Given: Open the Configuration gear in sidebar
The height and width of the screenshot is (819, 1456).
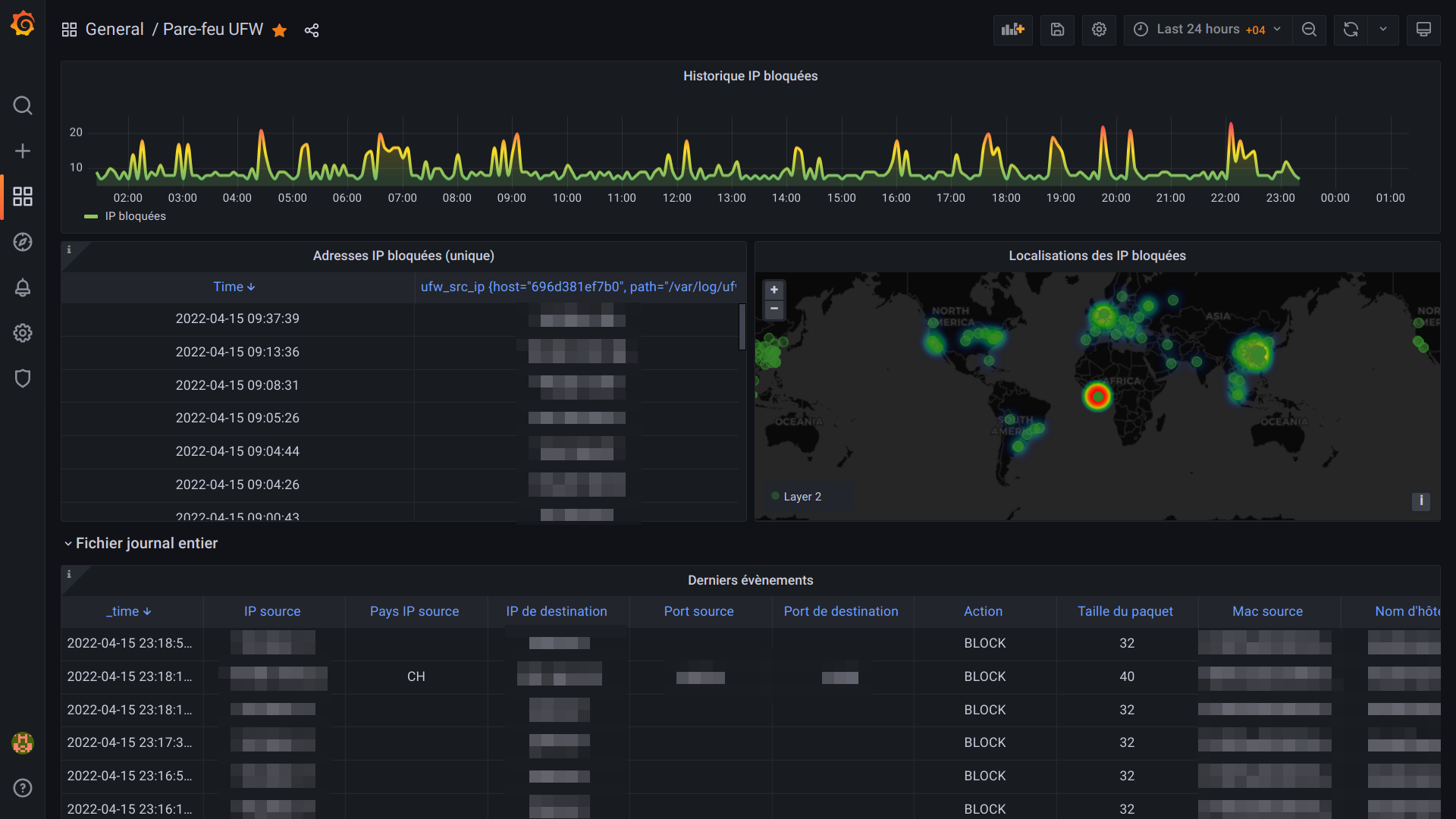Looking at the screenshot, I should tap(23, 333).
